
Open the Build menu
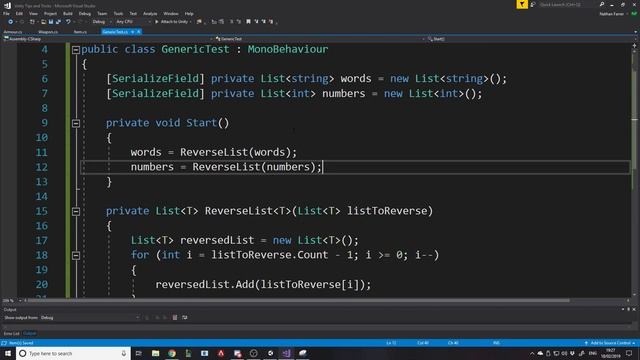(x=68, y=13)
